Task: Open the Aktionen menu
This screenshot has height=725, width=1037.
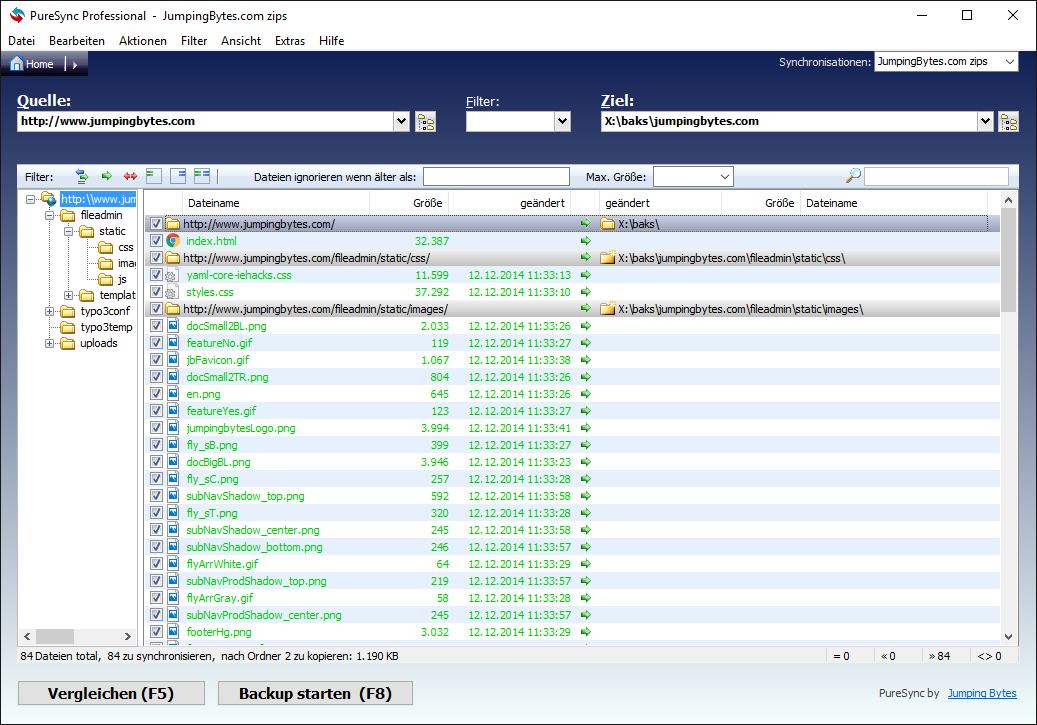Action: 143,41
